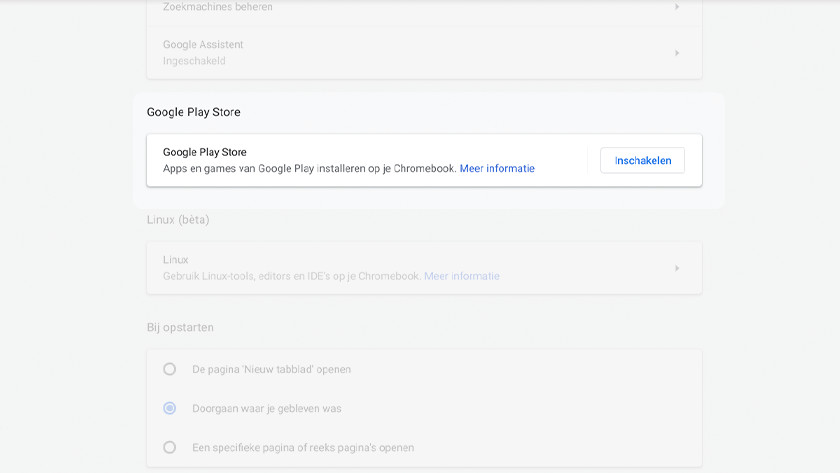The width and height of the screenshot is (840, 473).
Task: Click 'Een specifieke pagina of reeks pagina's openen' text
Action: point(303,447)
